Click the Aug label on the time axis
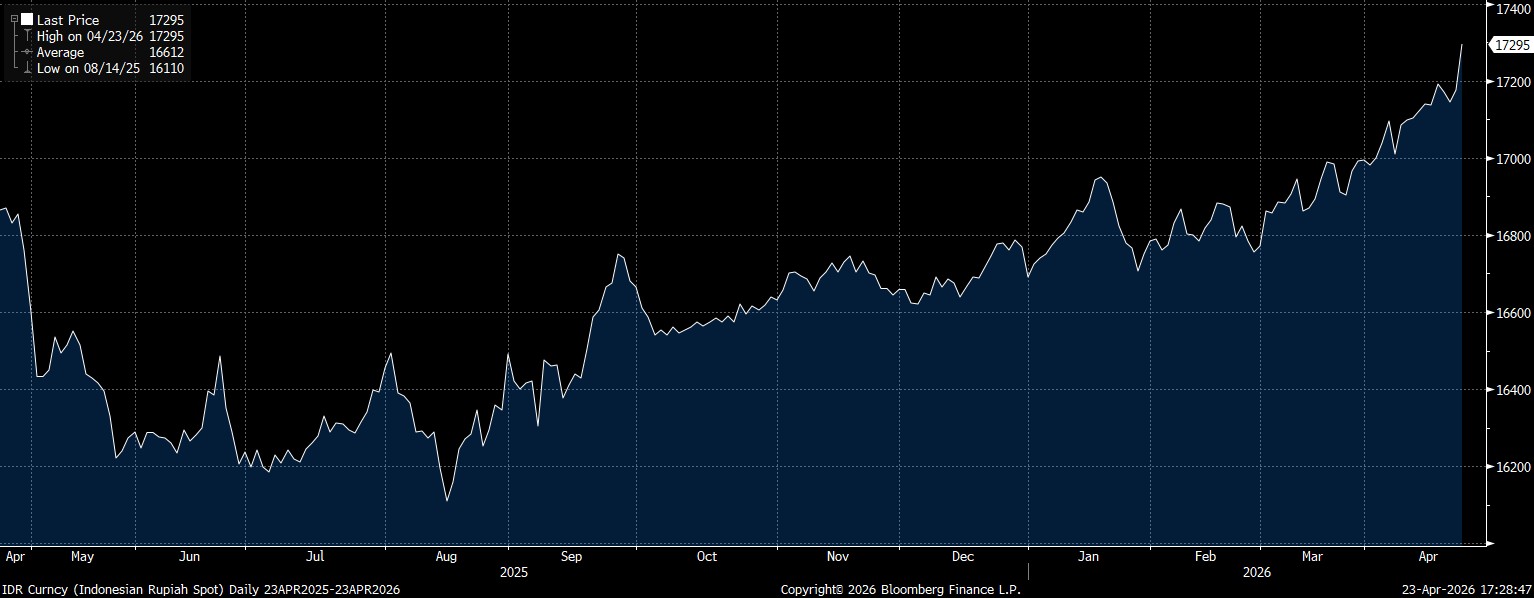The image size is (1534, 598). coord(446,556)
